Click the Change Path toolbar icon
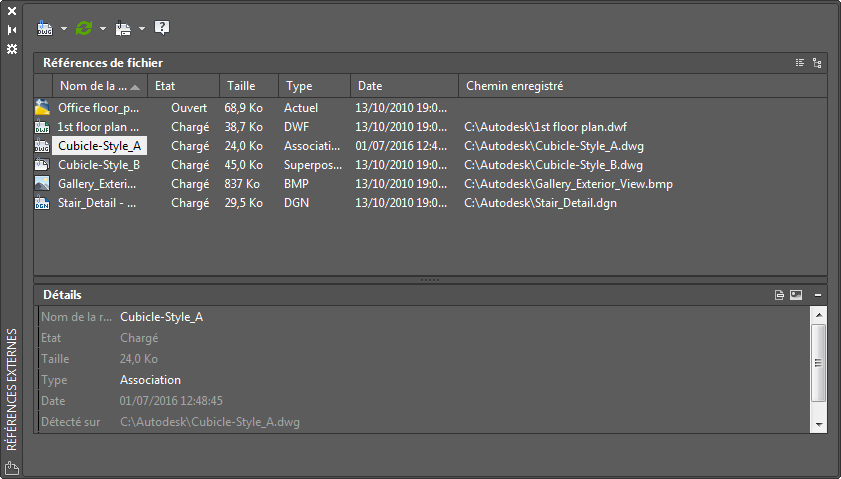The height and width of the screenshot is (479, 841). [124, 28]
